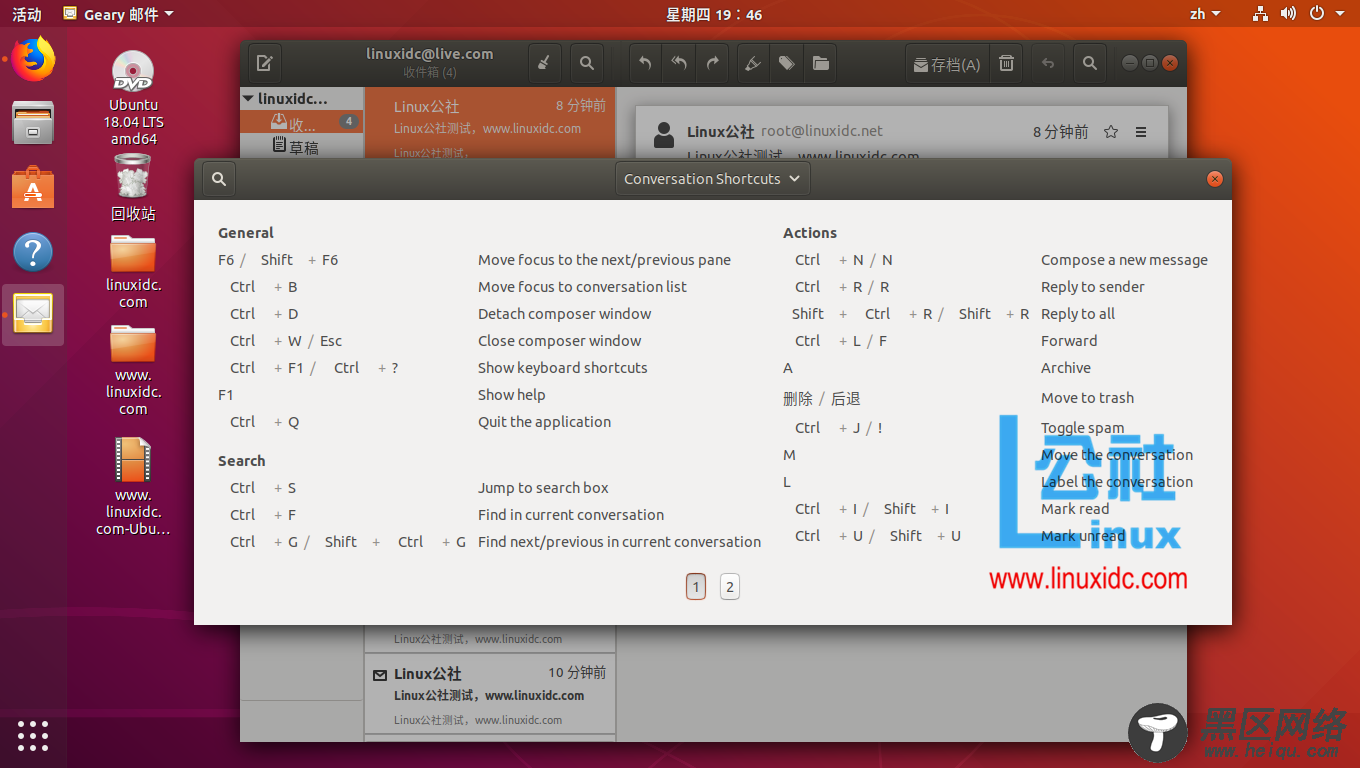Click the reply arrow icon in Geary toolbar
The height and width of the screenshot is (768, 1360).
(645, 63)
